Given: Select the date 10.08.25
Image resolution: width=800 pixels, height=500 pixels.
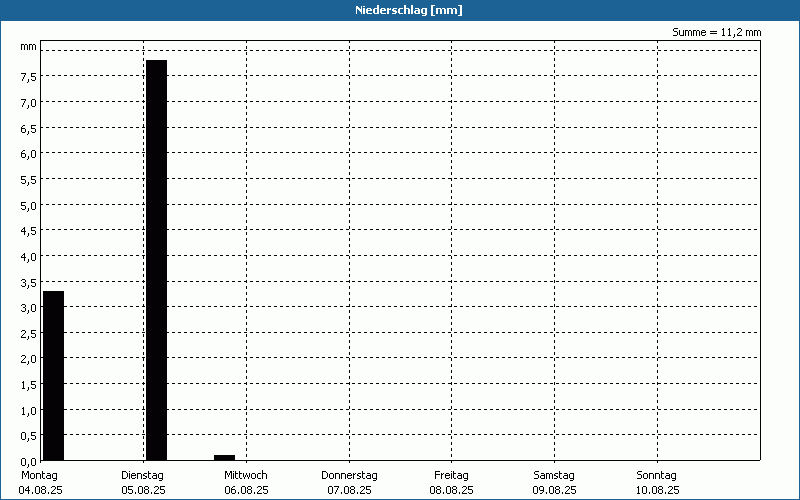Looking at the screenshot, I should 658,490.
